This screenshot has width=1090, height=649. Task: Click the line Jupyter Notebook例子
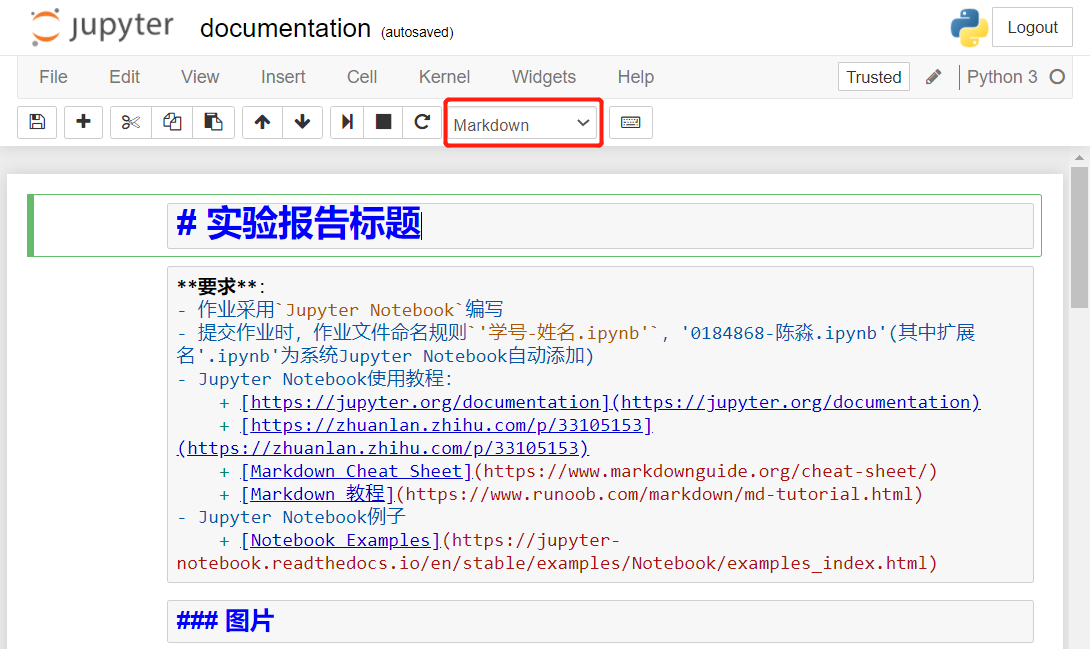click(x=291, y=517)
